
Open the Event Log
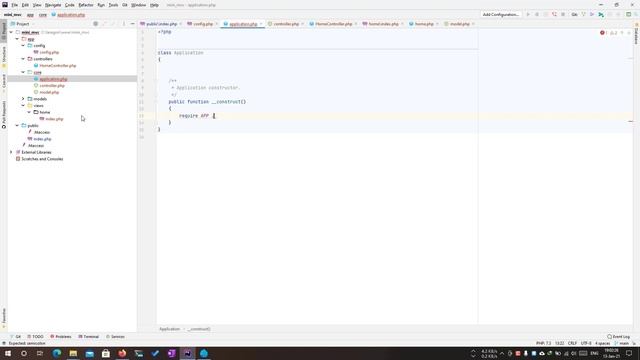pos(618,337)
